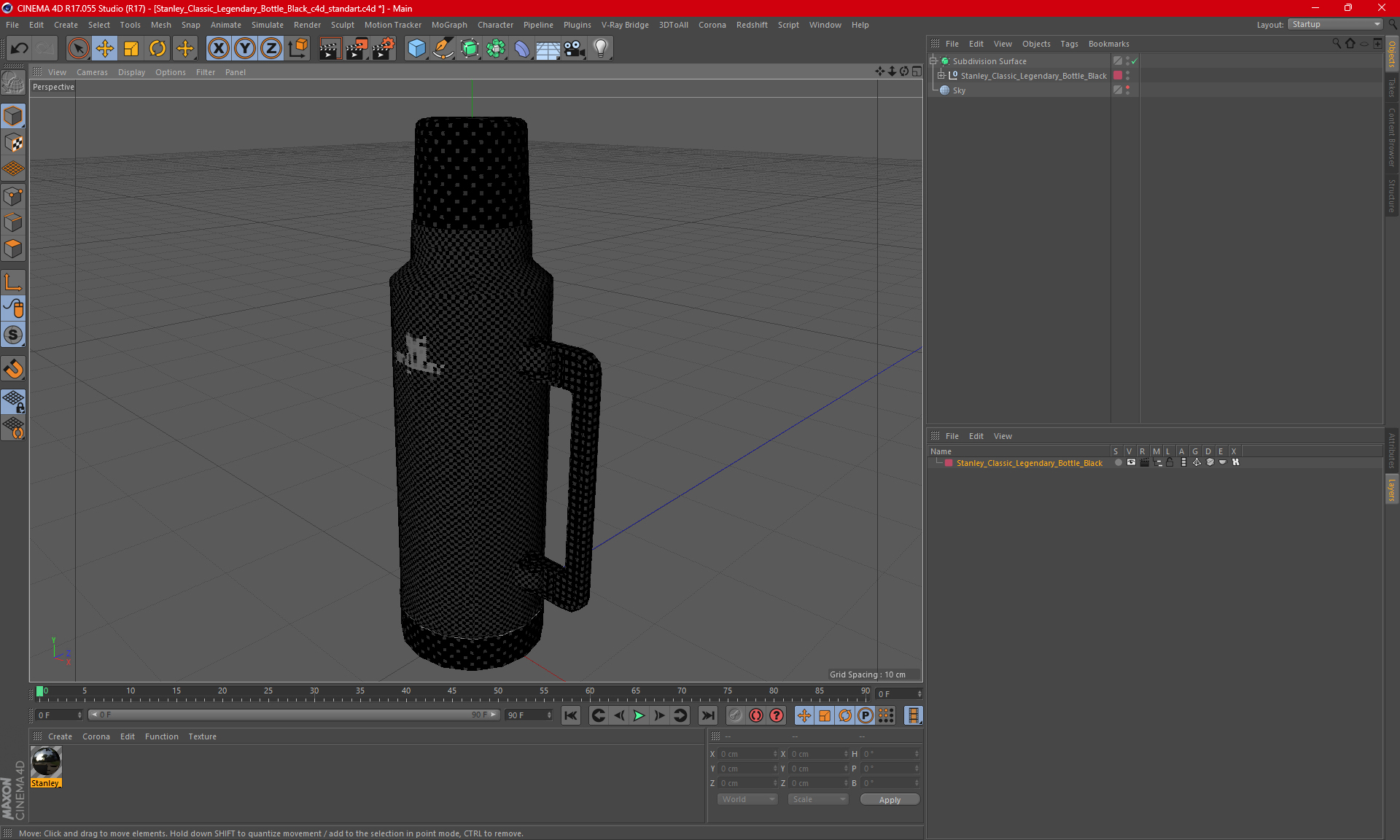
Task: Toggle layer View eye icon
Action: (1131, 462)
